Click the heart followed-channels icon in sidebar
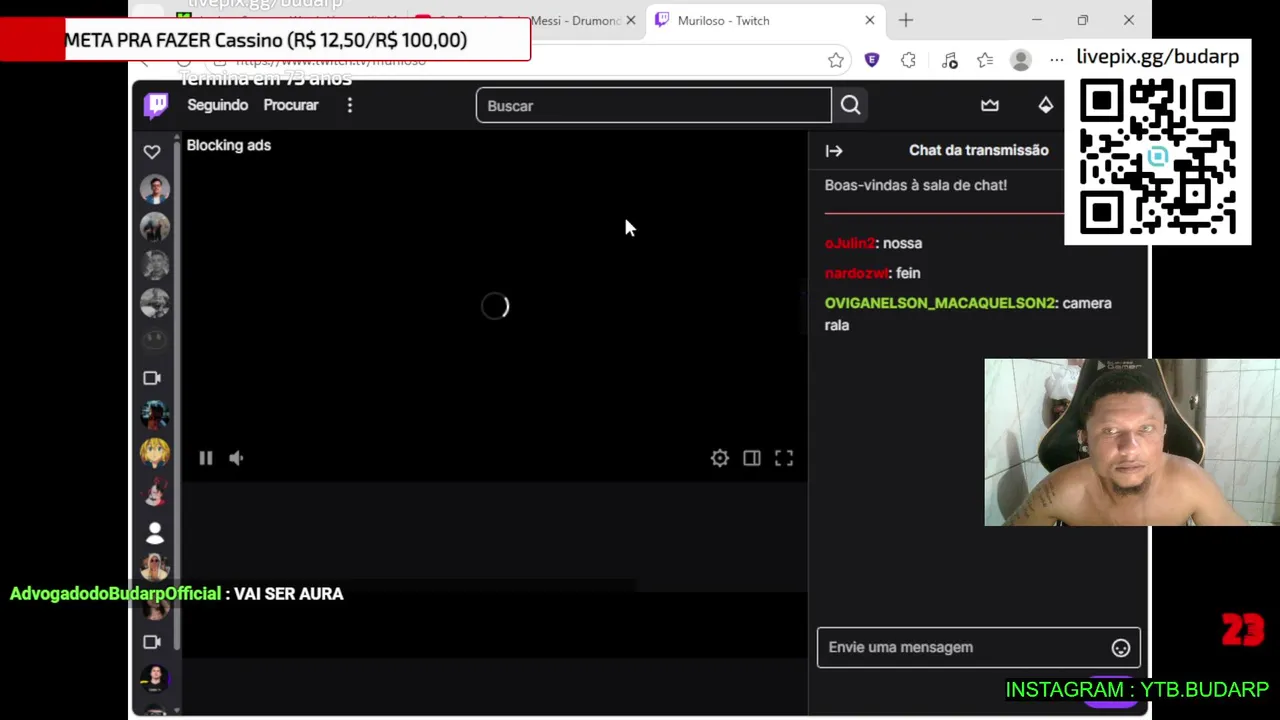The image size is (1280, 720). click(x=152, y=152)
